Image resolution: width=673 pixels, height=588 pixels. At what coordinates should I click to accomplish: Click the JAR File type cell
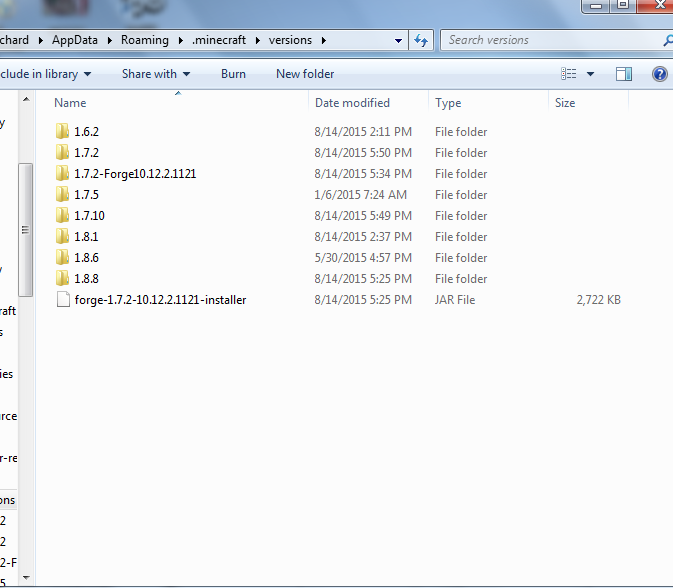click(x=455, y=300)
